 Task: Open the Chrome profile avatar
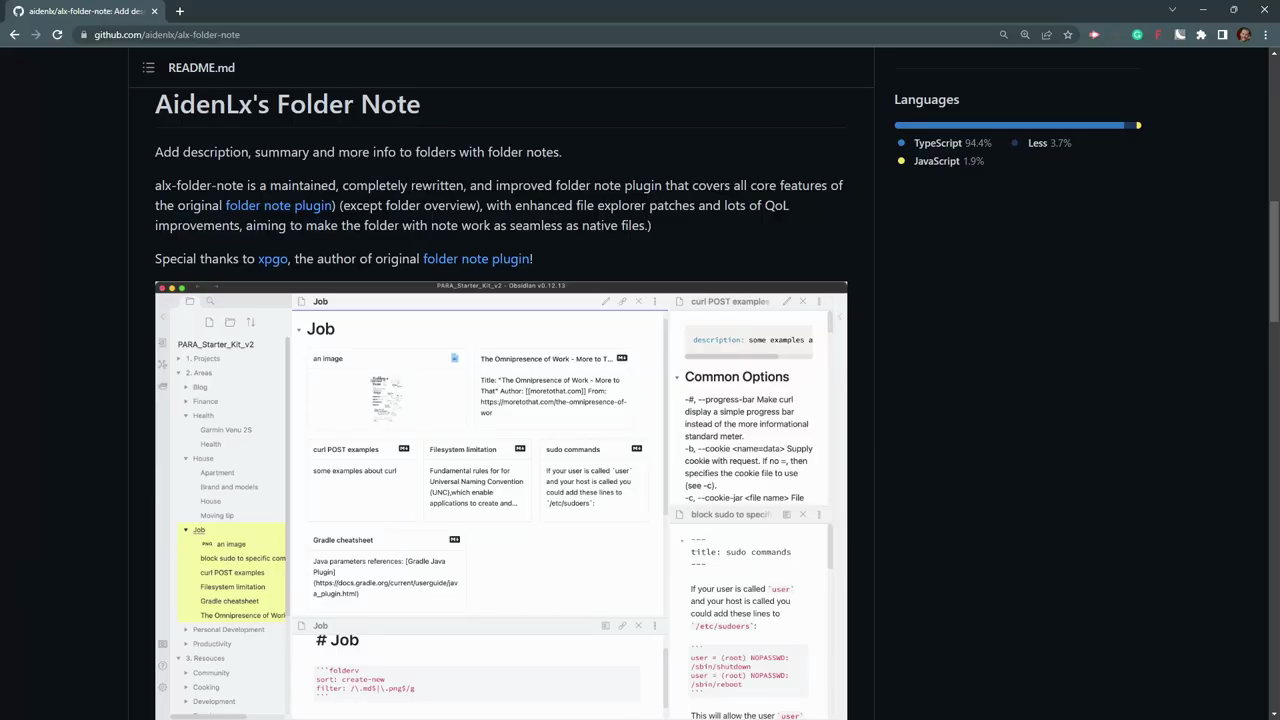point(1244,35)
